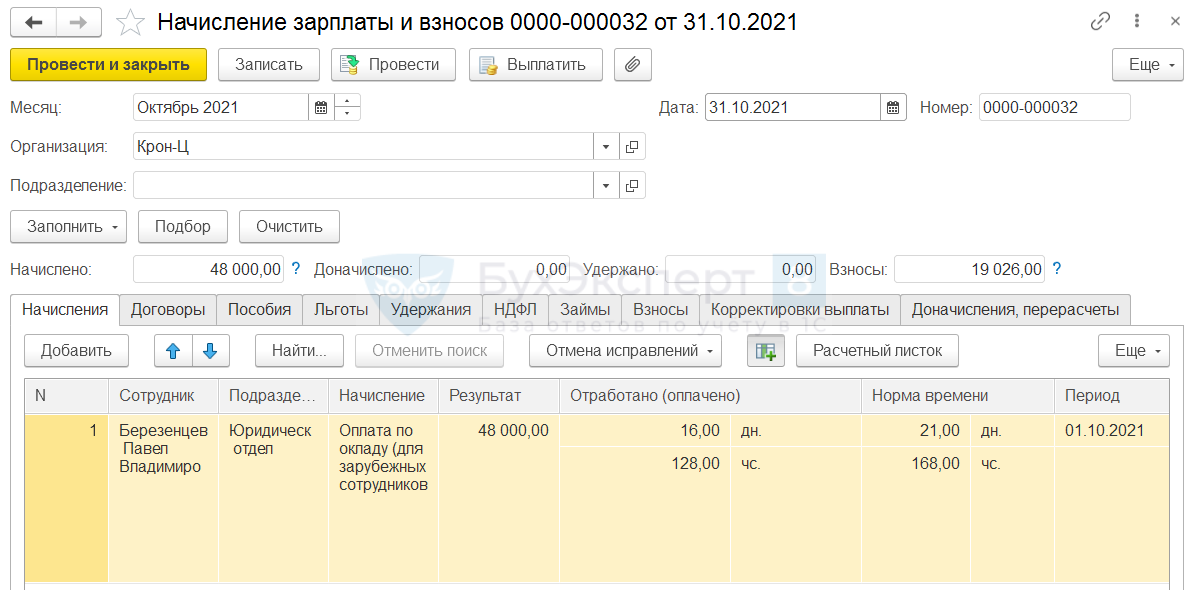This screenshot has height=590, width=1188.
Task: Open calendar picker for the Месяц field
Action: pyautogui.click(x=321, y=107)
